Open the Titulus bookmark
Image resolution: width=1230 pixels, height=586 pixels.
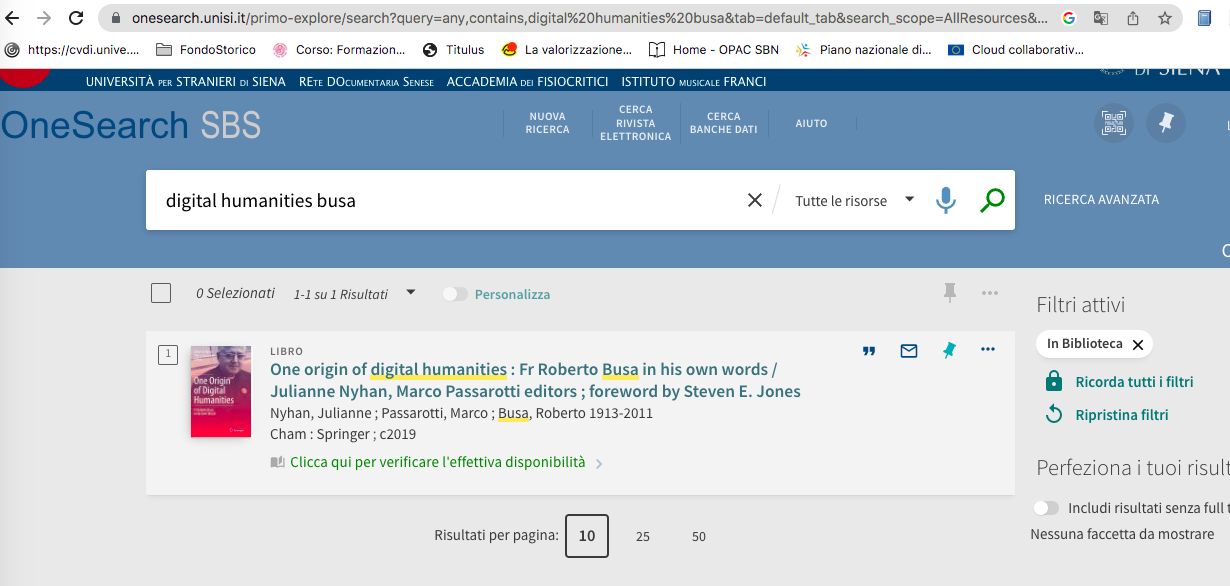(x=454, y=49)
